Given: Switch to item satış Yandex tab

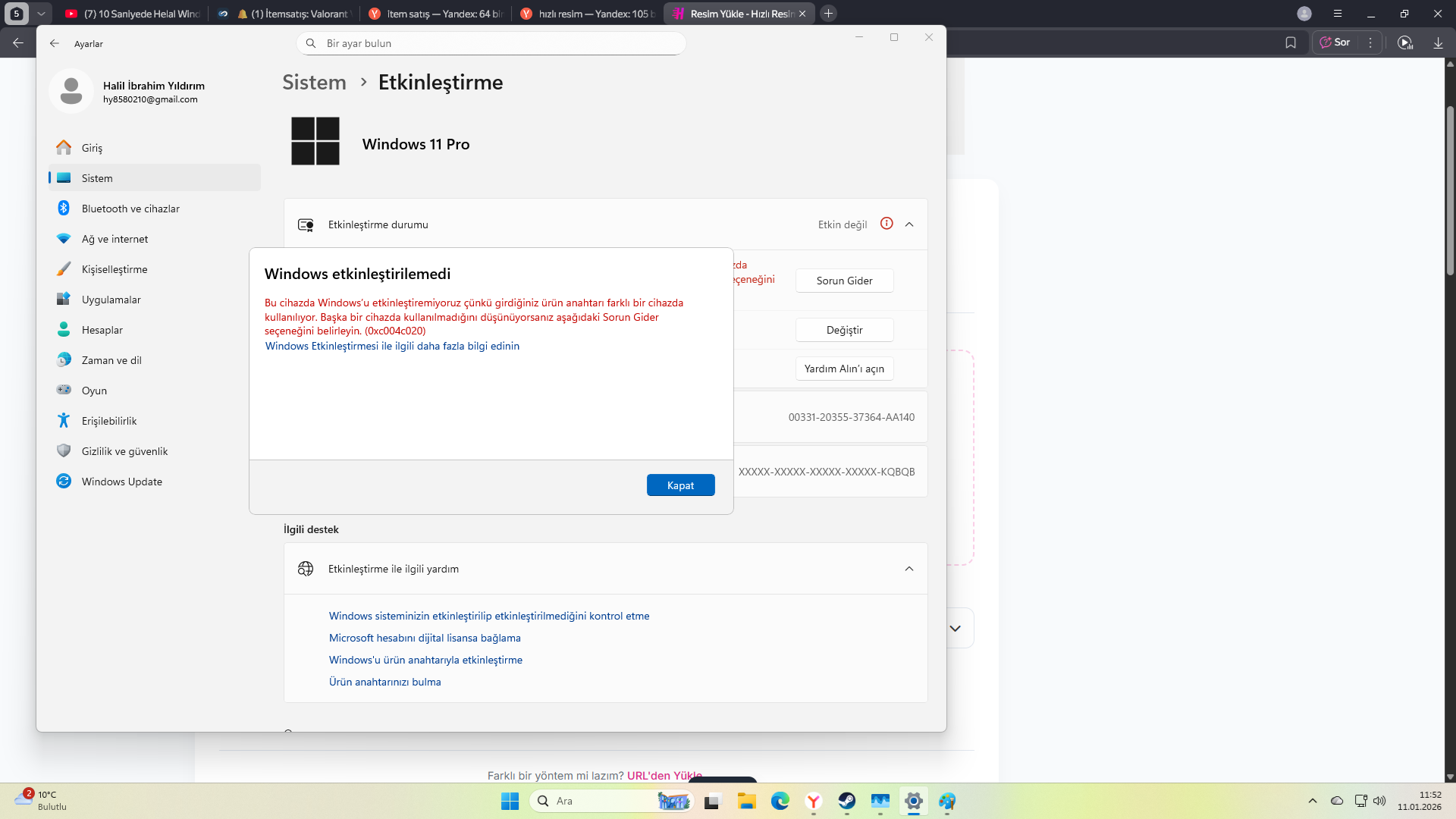Looking at the screenshot, I should click(436, 14).
